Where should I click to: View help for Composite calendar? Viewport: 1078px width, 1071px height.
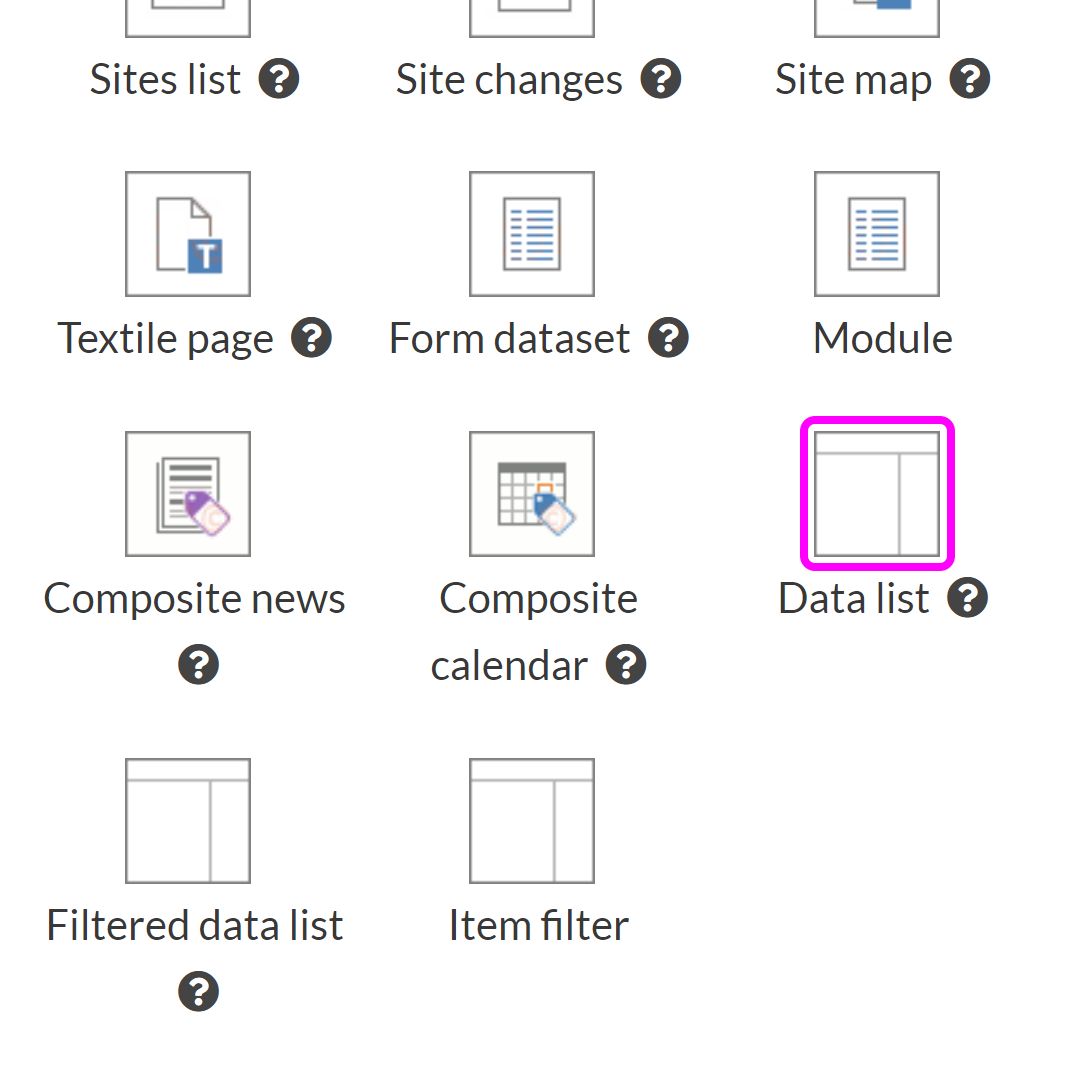[x=626, y=665]
